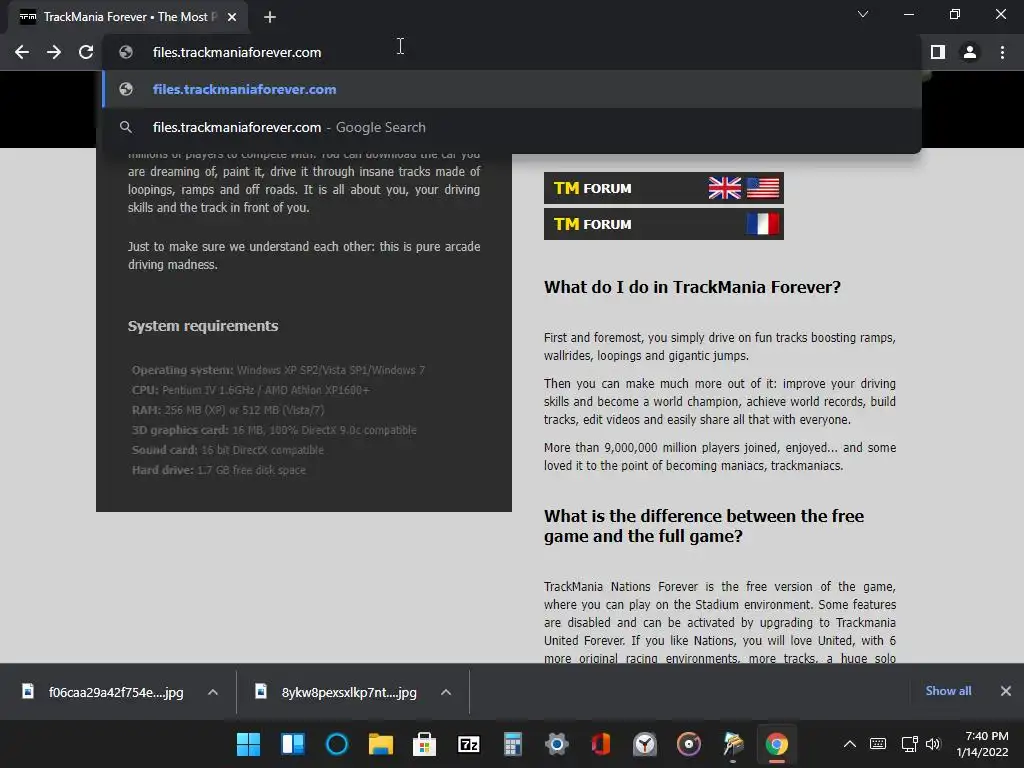Open Cortana from the taskbar
Image resolution: width=1024 pixels, height=768 pixels.
coord(337,744)
